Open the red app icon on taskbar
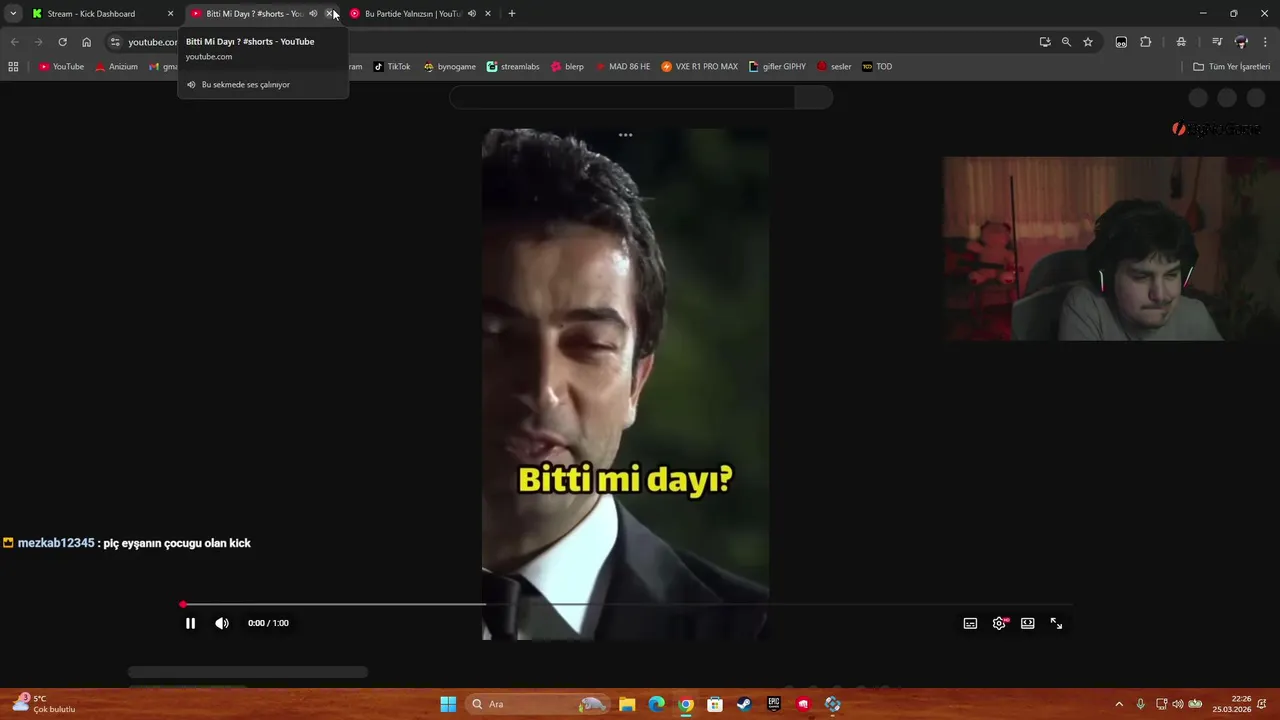 803,704
